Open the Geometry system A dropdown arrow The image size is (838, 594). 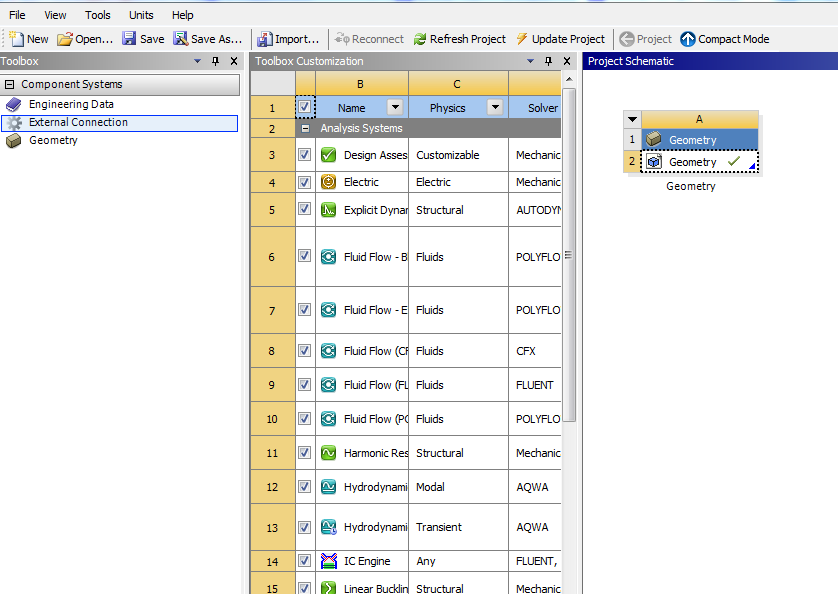[x=632, y=119]
